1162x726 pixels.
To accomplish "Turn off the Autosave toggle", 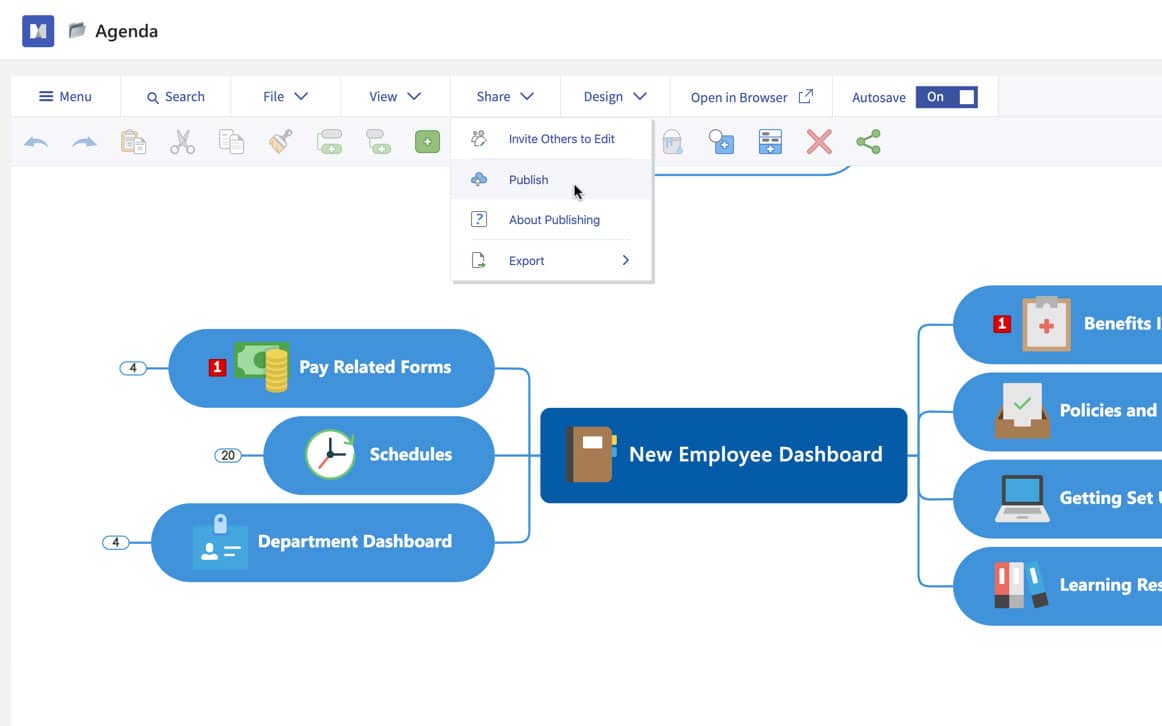I will point(946,97).
